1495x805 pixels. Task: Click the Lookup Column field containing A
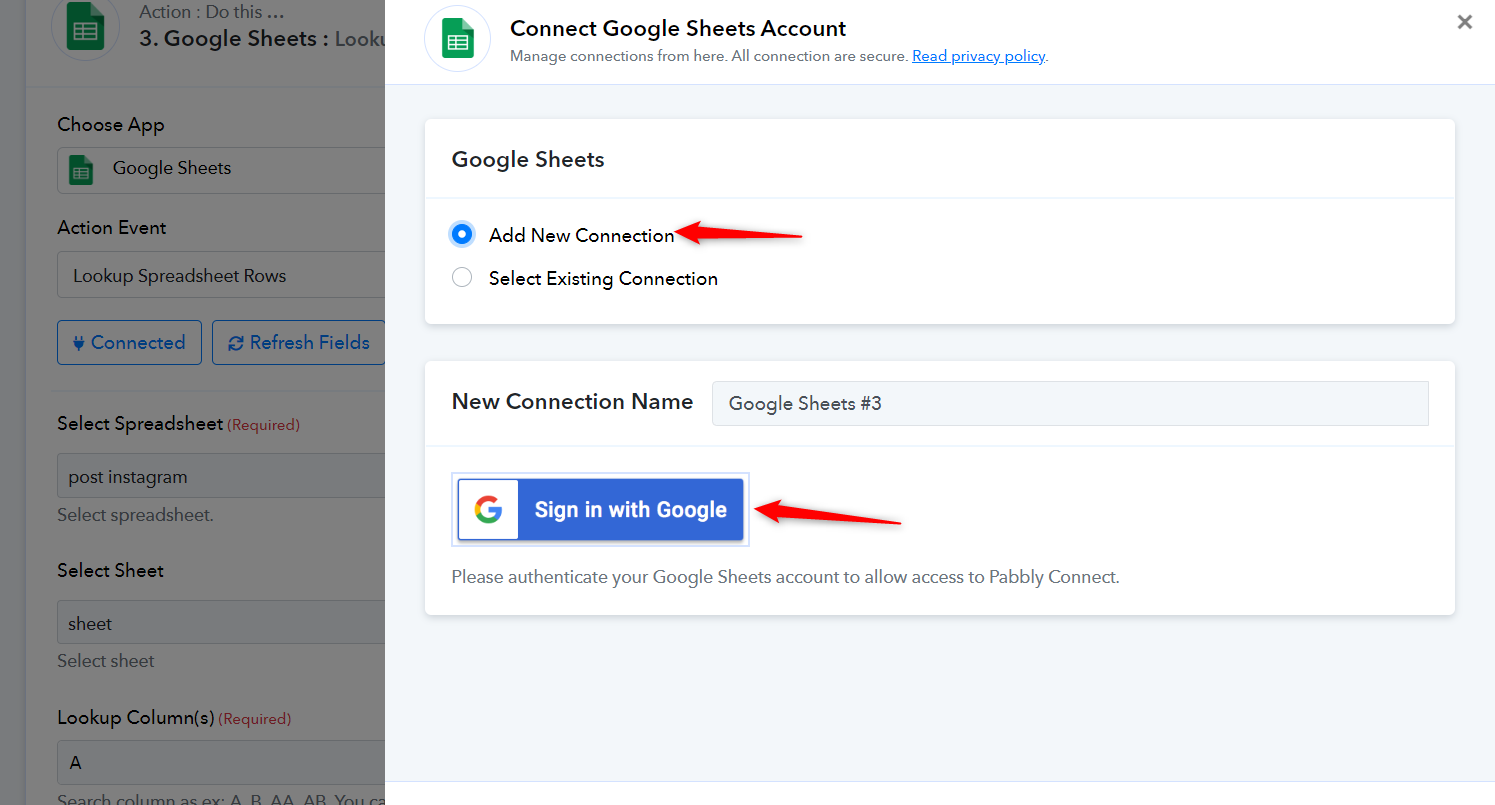coord(221,763)
